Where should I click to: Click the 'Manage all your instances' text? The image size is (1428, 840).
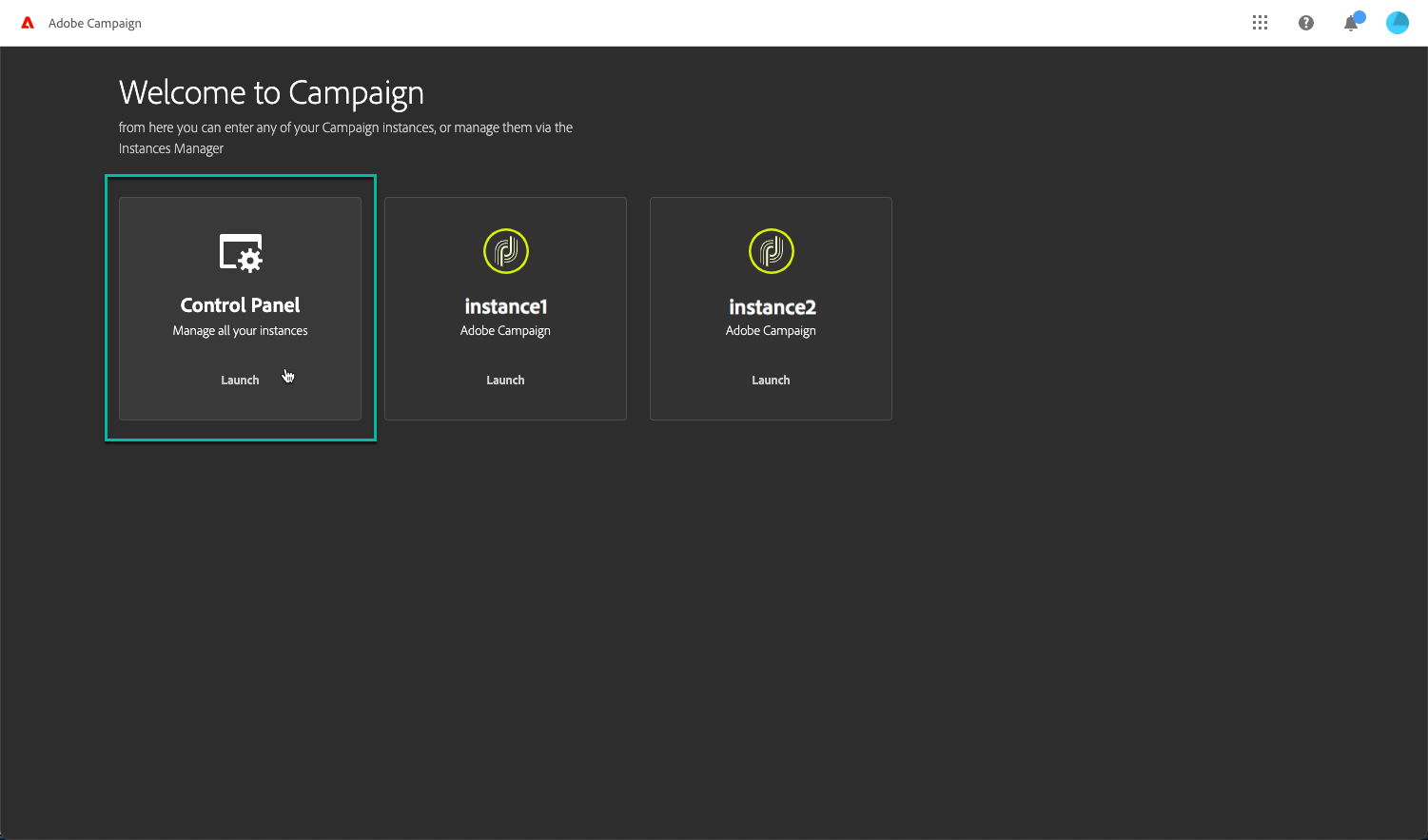[241, 331]
